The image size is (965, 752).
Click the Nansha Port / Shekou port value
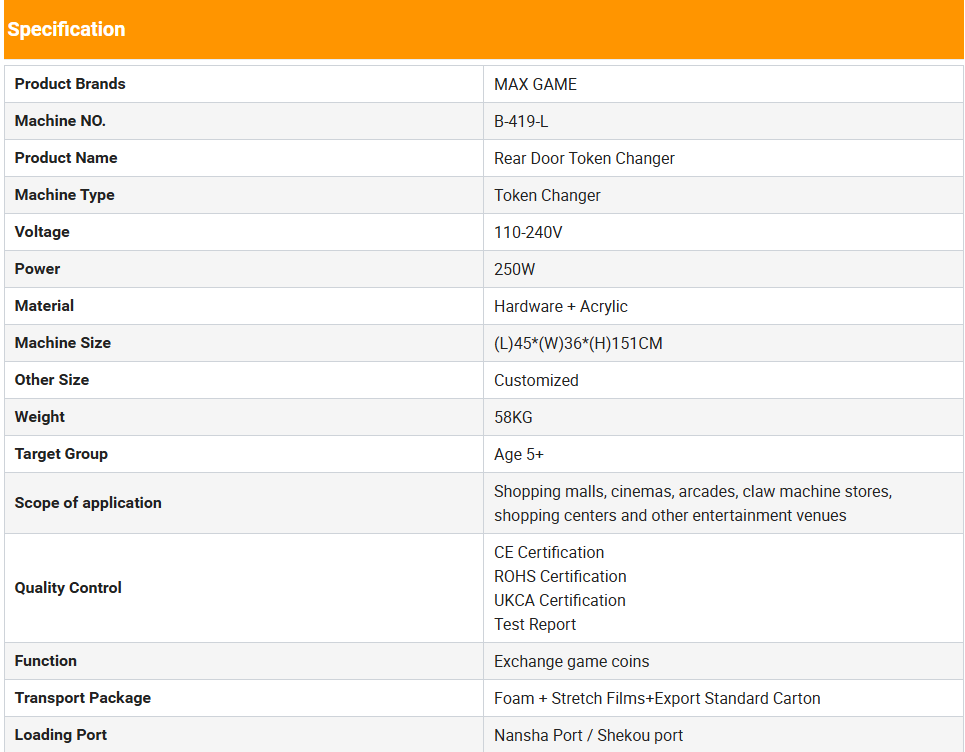click(588, 735)
